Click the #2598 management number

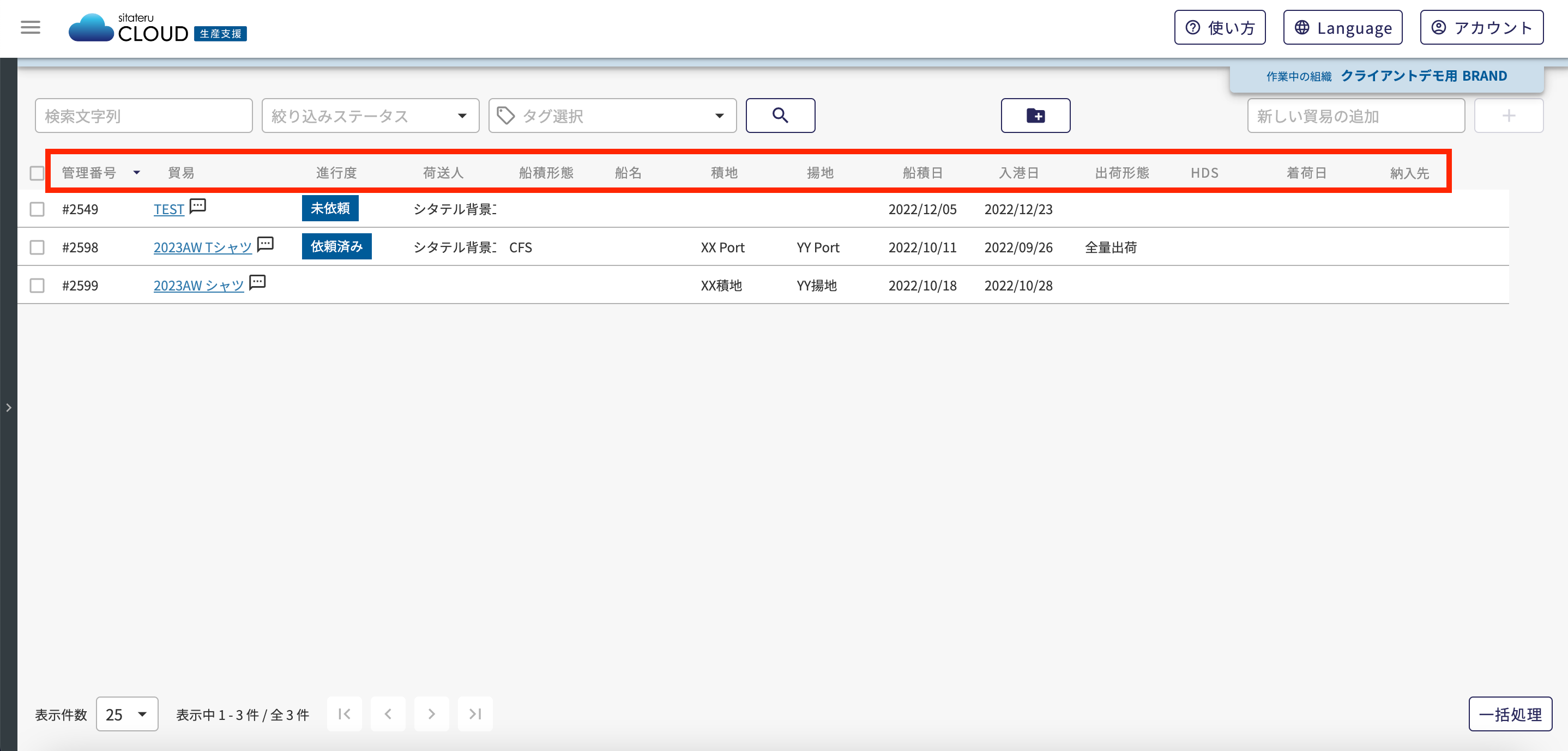tap(80, 247)
